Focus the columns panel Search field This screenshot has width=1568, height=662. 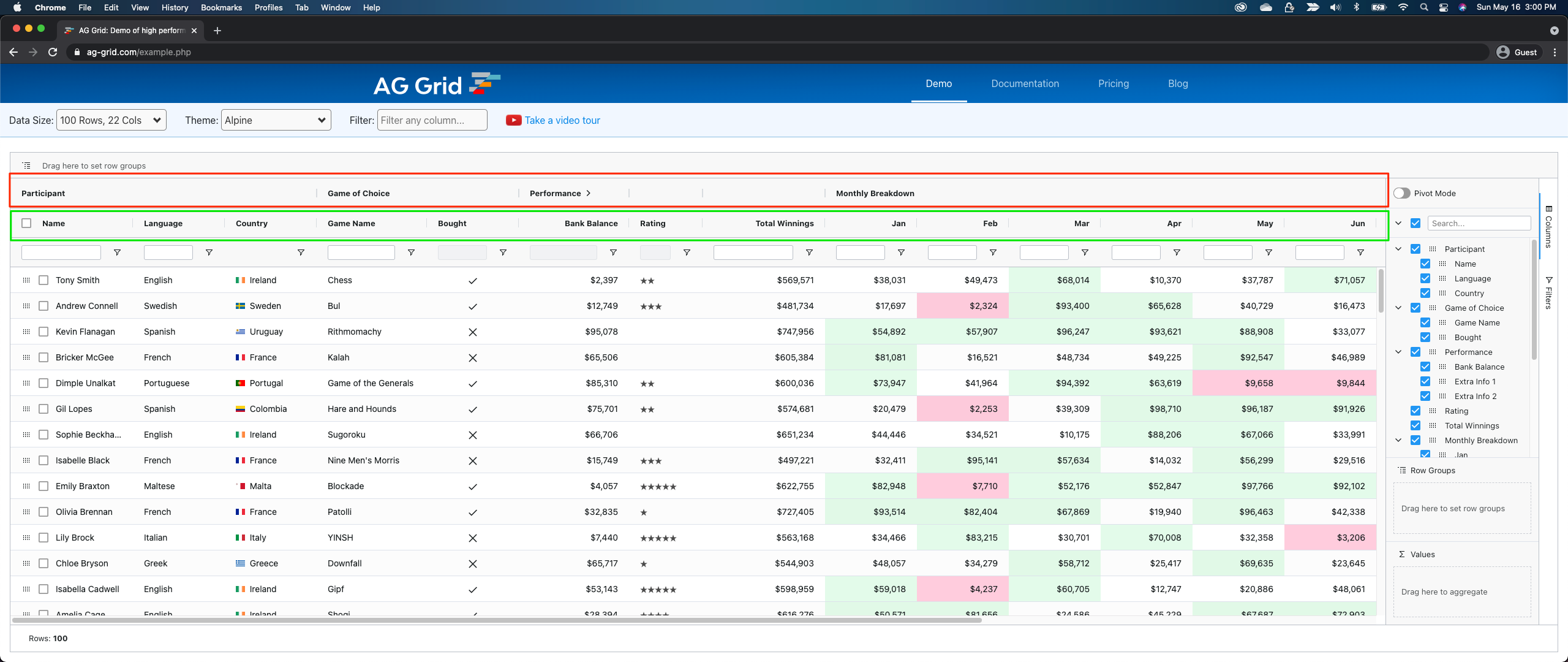pos(1479,223)
